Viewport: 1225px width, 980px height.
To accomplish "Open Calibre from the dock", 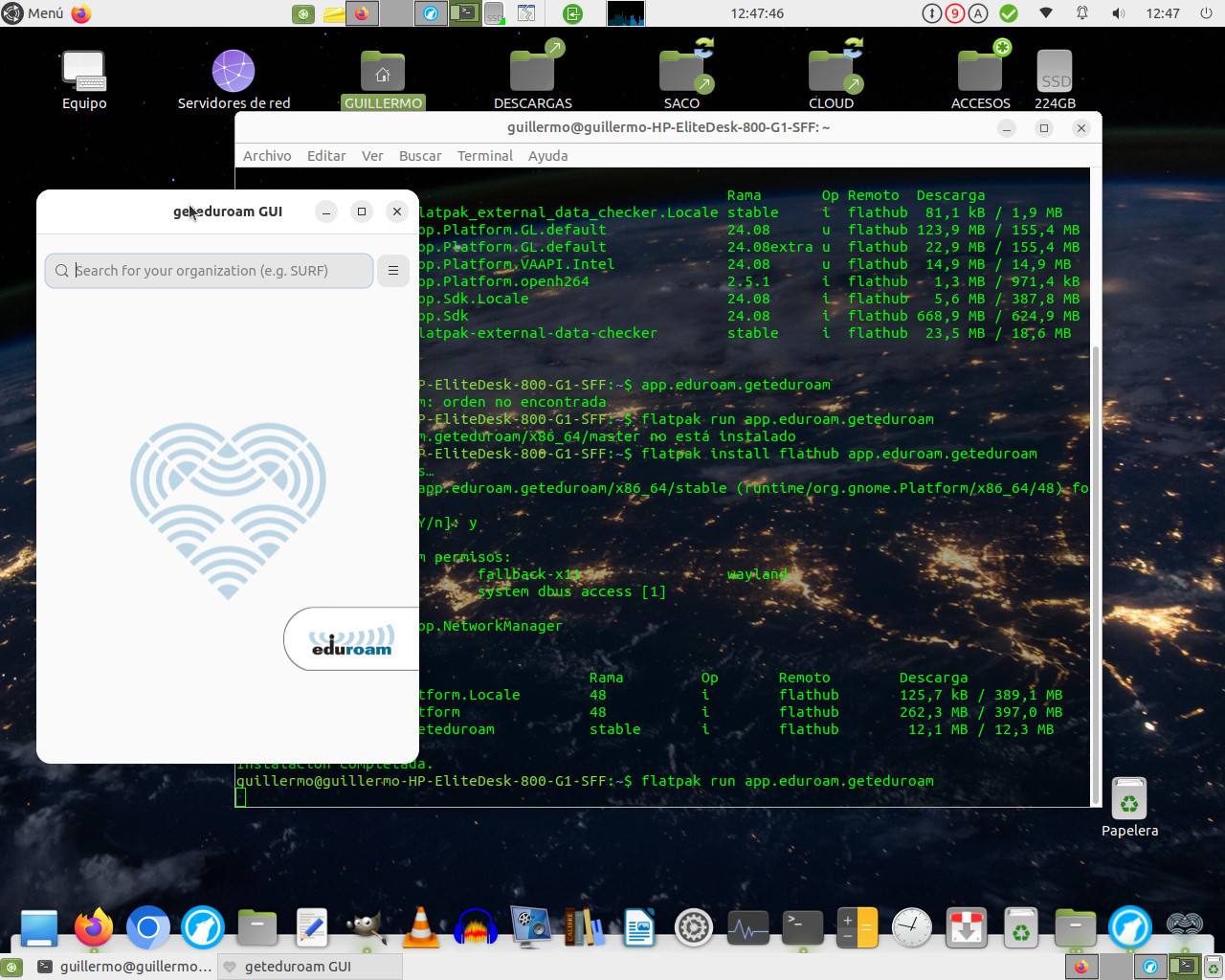I will pyautogui.click(x=584, y=927).
